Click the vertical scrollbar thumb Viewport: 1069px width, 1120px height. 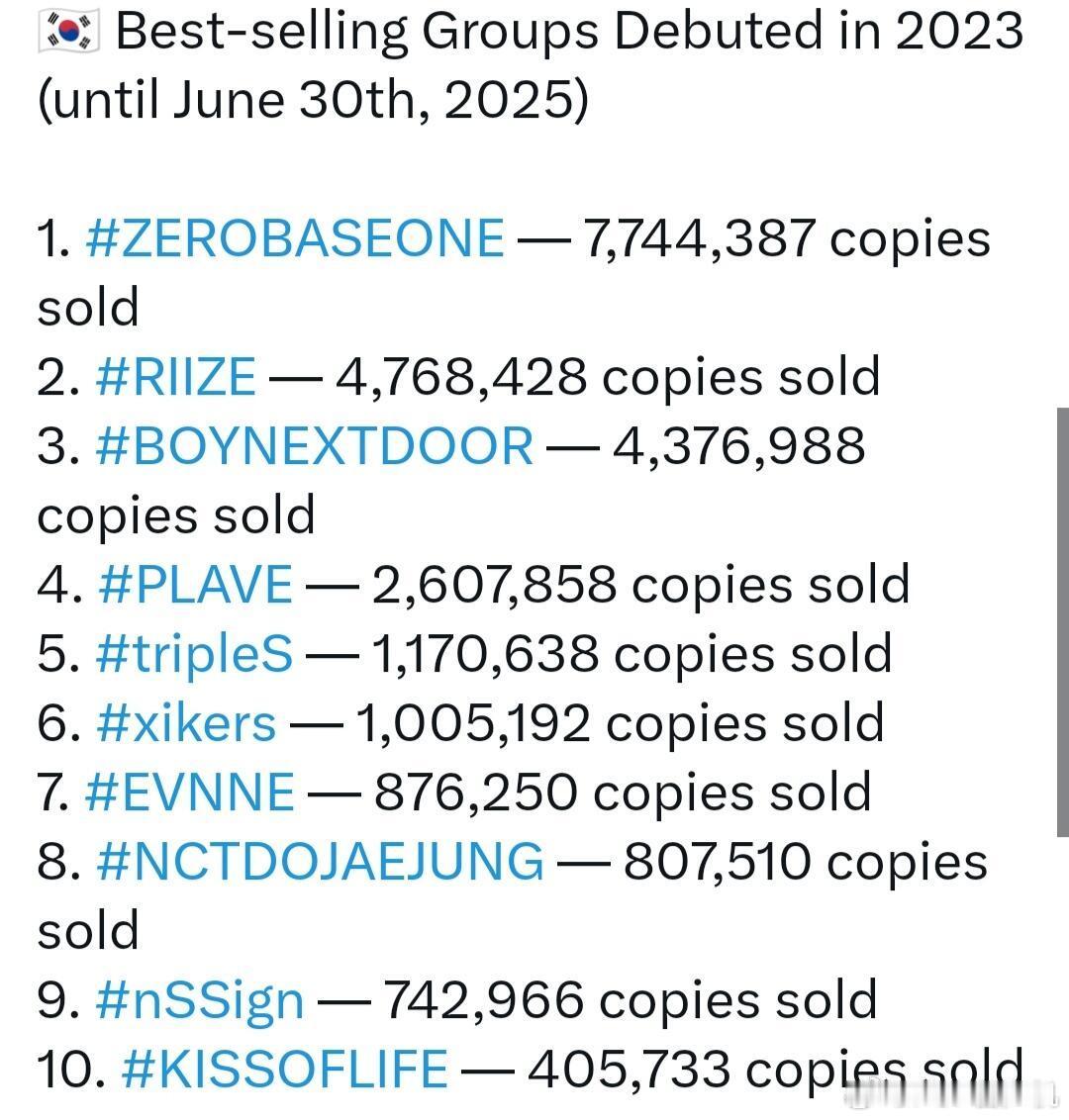(x=1063, y=621)
